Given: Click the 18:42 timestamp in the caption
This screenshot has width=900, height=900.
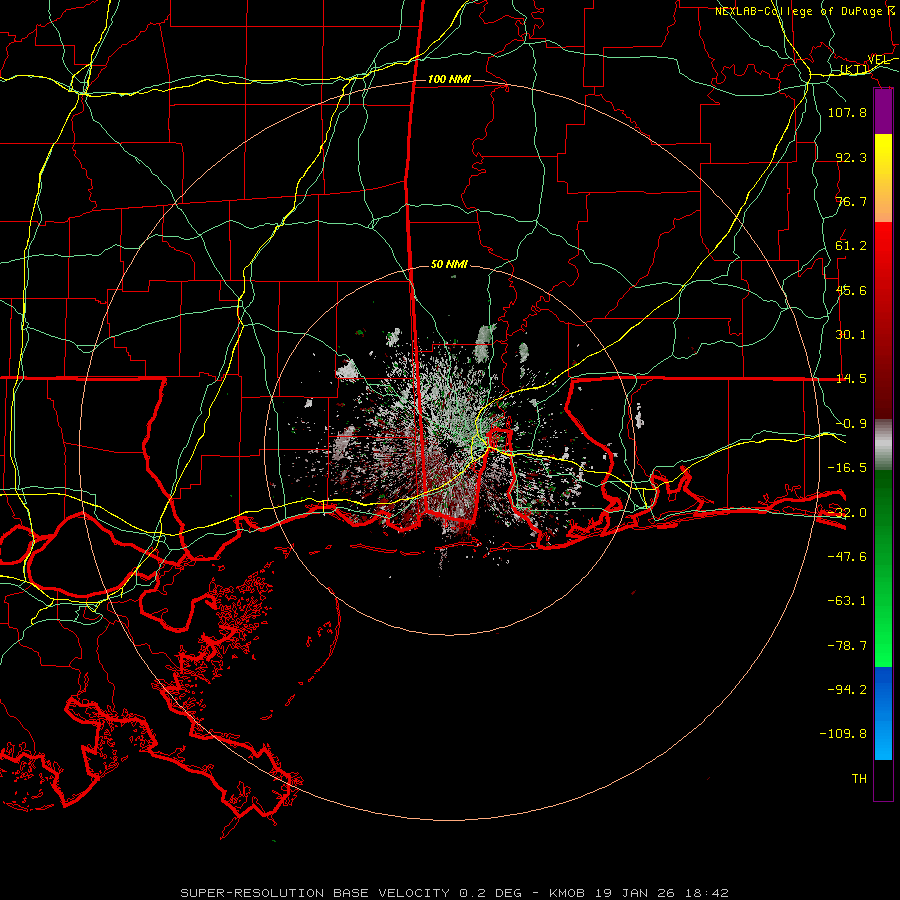Looking at the screenshot, I should click(708, 893).
